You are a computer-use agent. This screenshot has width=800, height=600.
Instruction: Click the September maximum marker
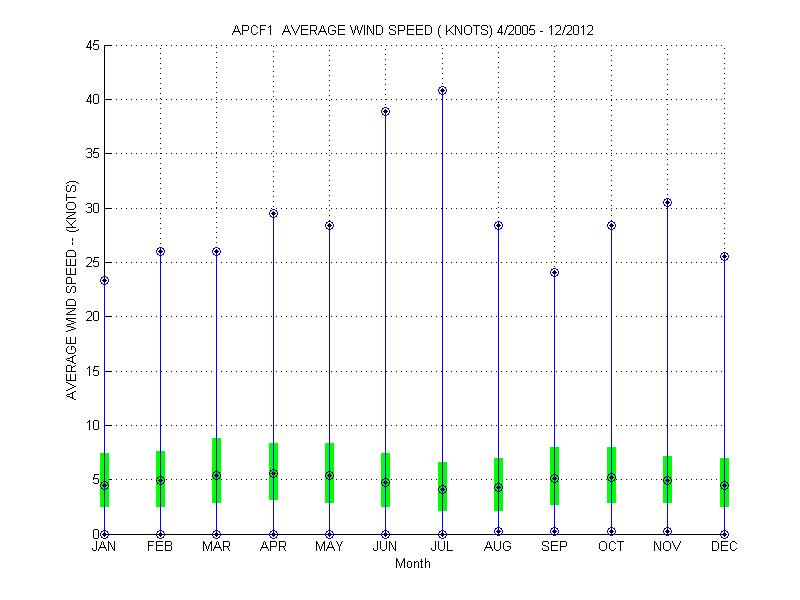click(x=555, y=273)
